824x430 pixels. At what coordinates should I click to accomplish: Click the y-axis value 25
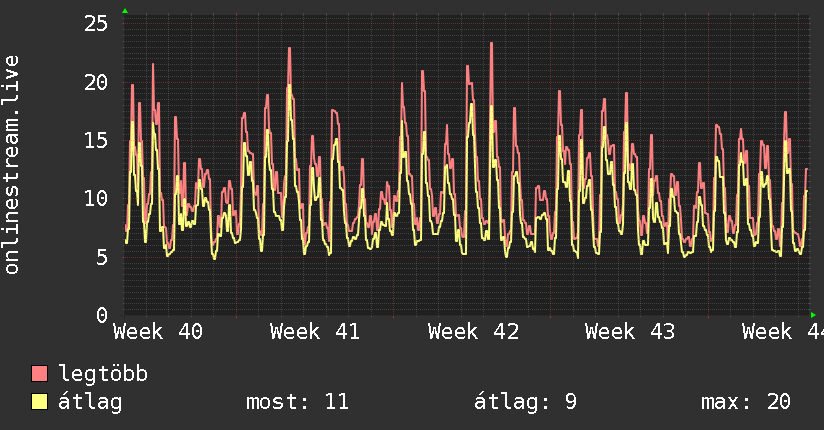pos(96,24)
